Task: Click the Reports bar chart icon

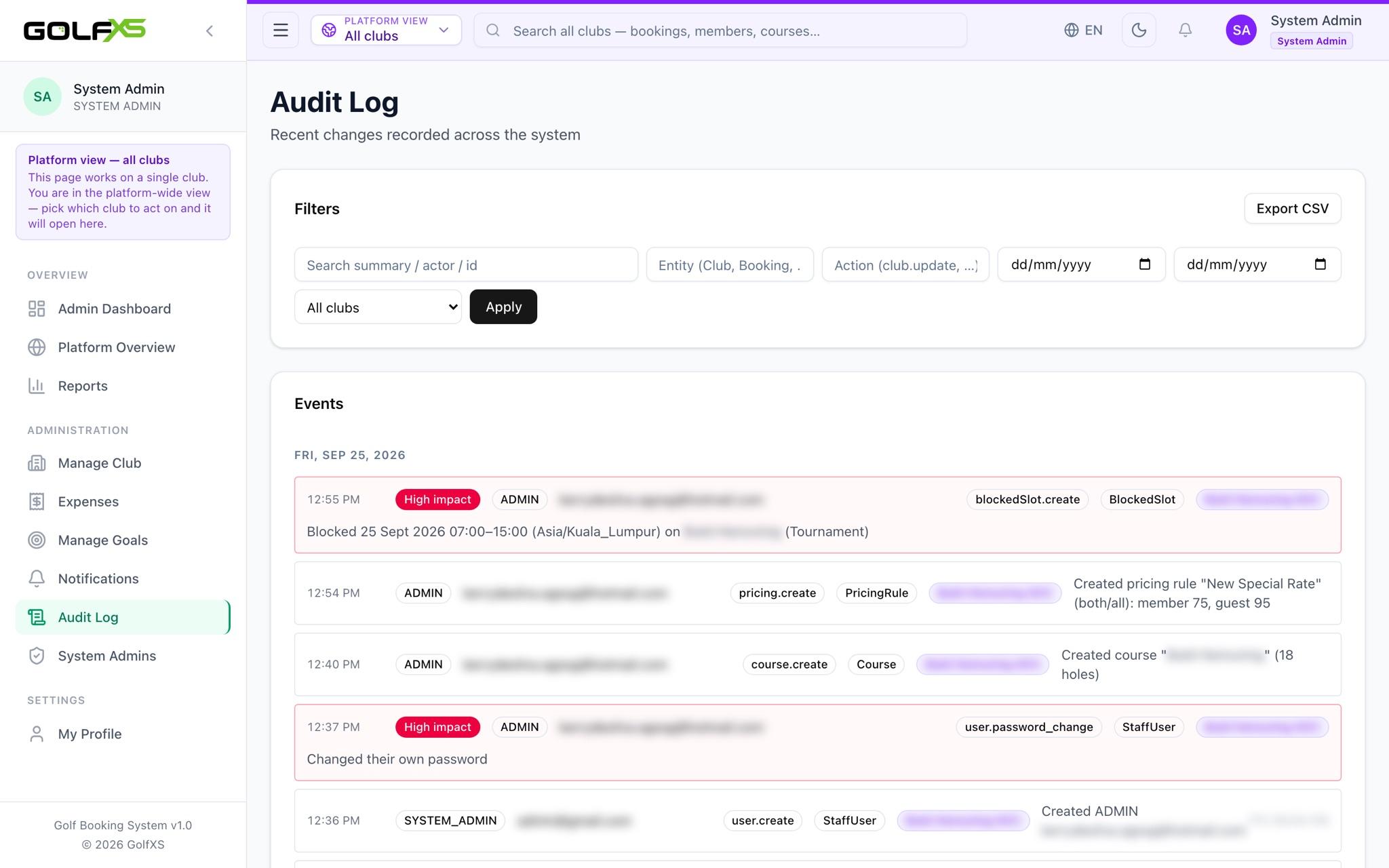Action: (x=37, y=386)
